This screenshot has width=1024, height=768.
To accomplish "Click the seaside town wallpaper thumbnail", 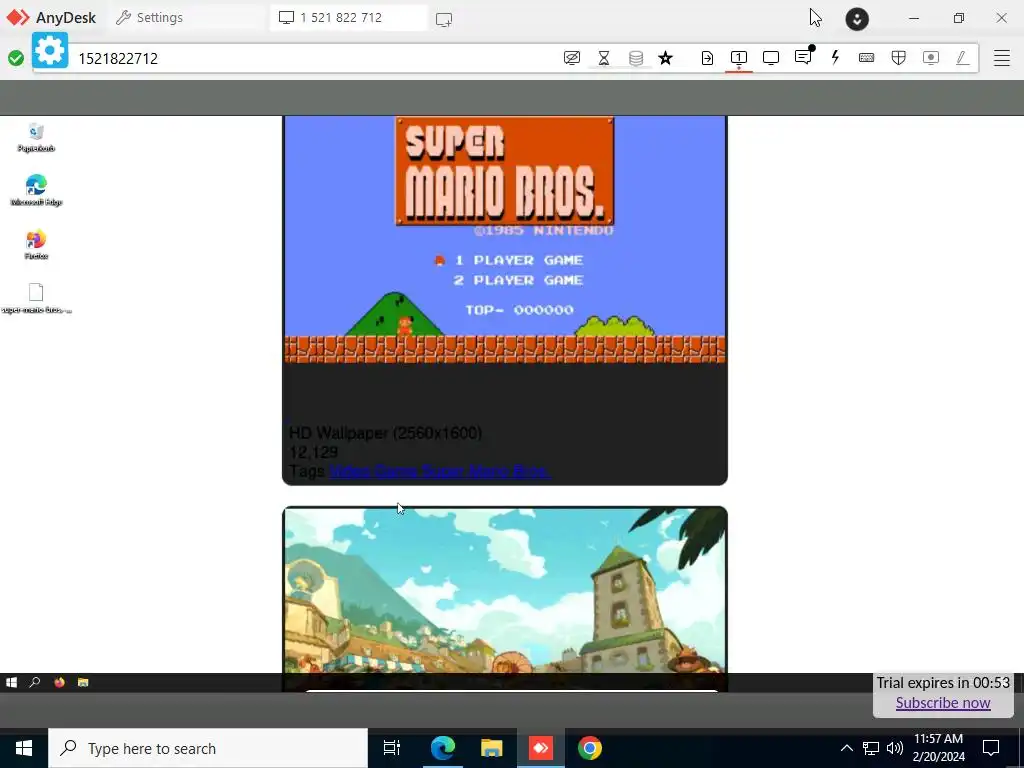I will pos(505,590).
